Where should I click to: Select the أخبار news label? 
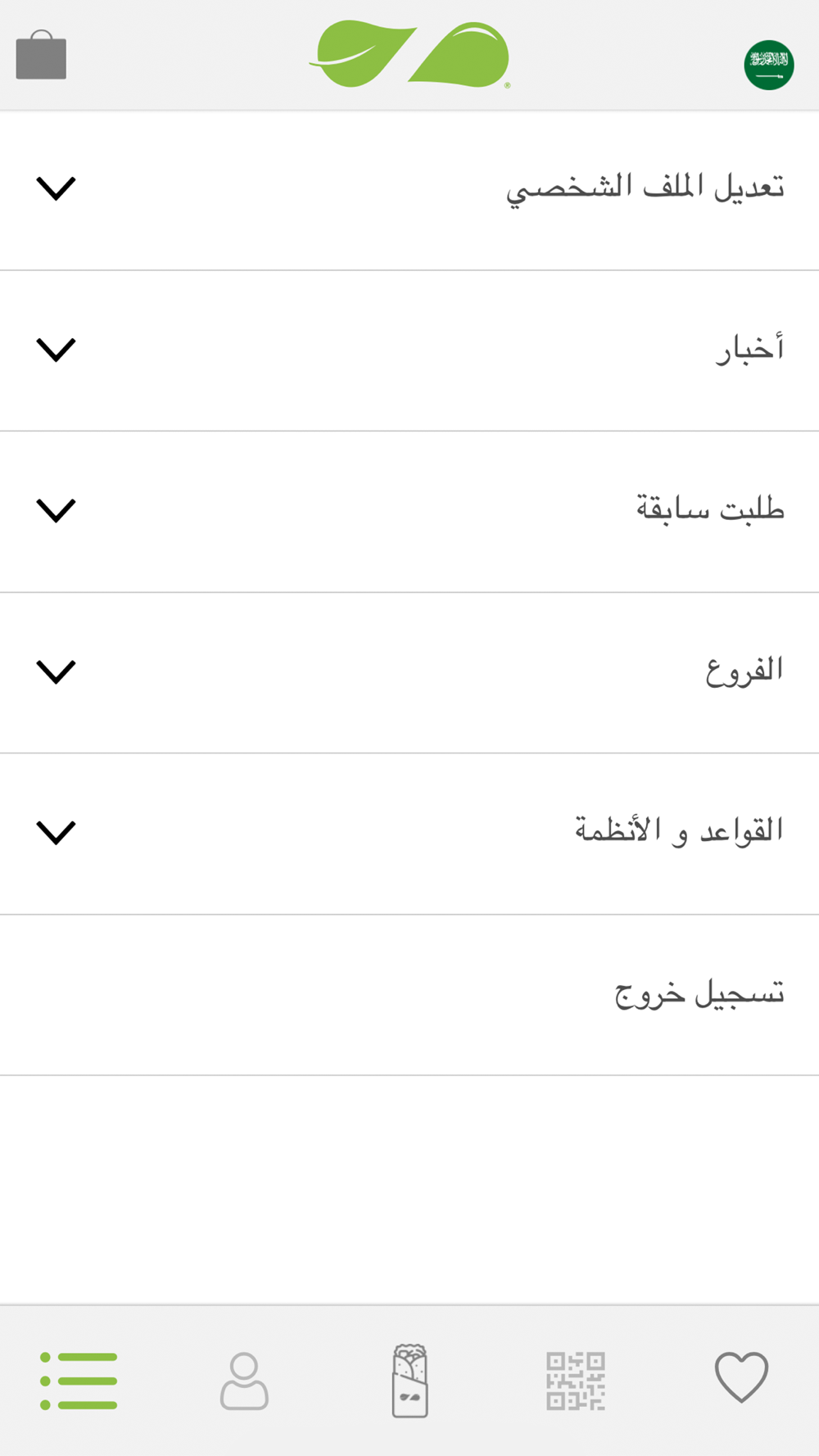tap(749, 350)
